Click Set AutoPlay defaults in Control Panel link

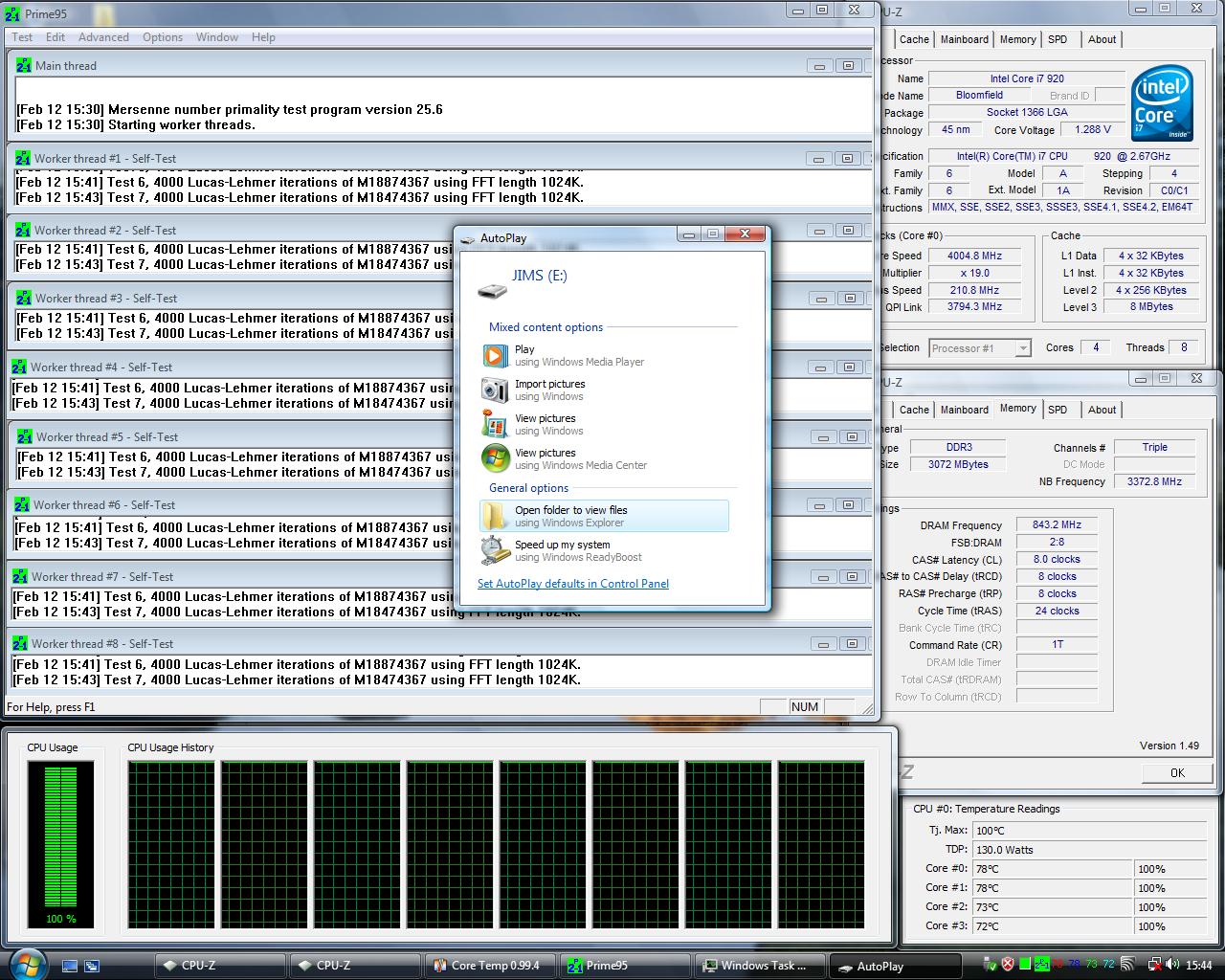click(x=573, y=584)
